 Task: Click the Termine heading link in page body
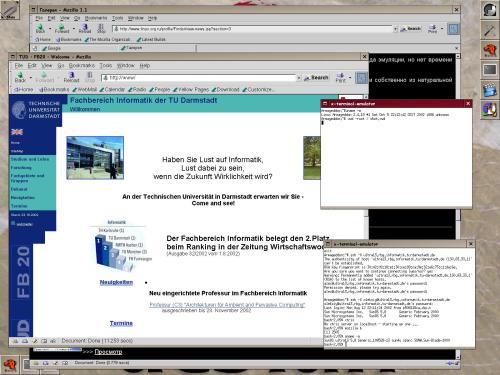click(x=121, y=323)
